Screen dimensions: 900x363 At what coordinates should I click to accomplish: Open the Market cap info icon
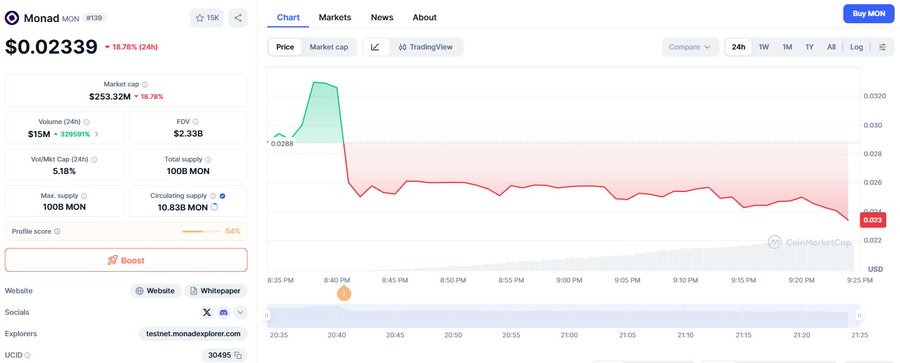pos(145,84)
